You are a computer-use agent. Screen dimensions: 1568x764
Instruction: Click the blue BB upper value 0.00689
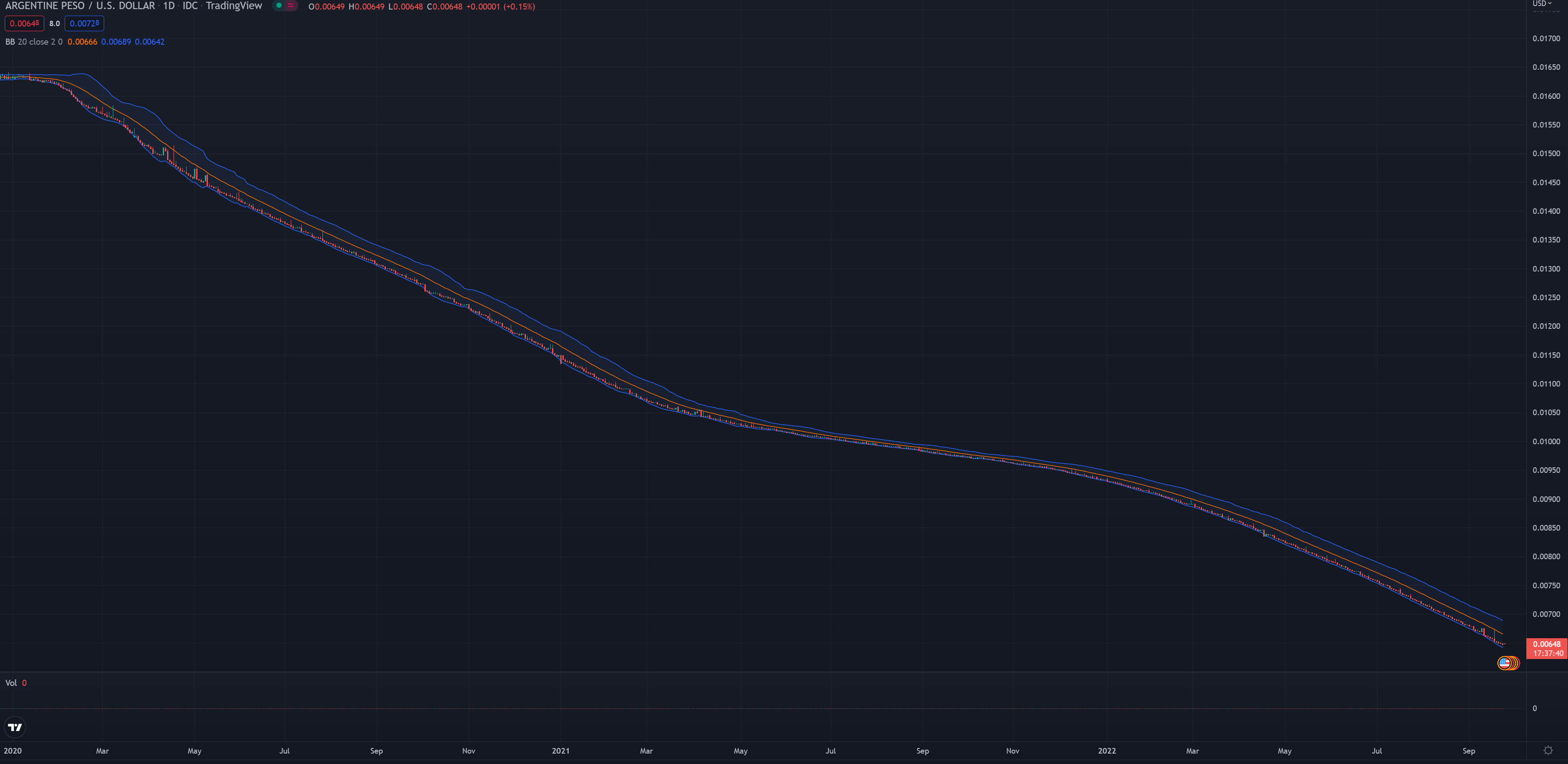115,42
